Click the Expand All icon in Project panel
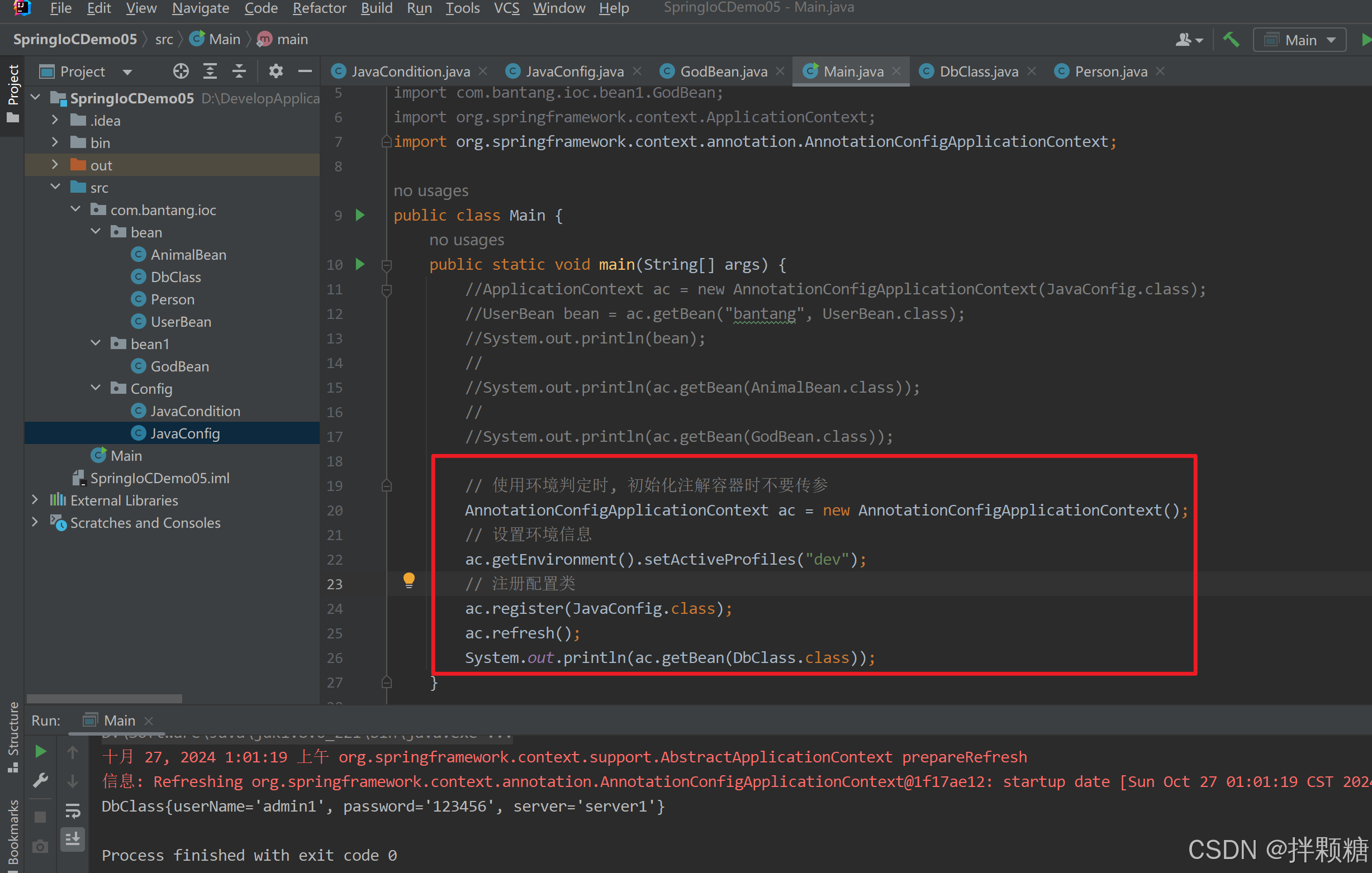This screenshot has width=1372, height=873. tap(210, 71)
